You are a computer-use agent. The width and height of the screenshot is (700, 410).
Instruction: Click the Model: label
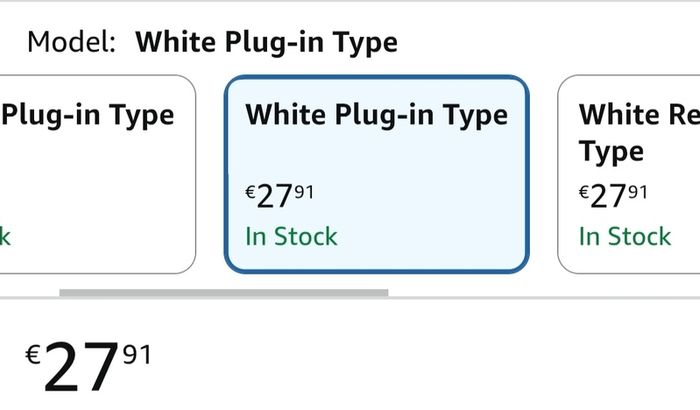[71, 42]
